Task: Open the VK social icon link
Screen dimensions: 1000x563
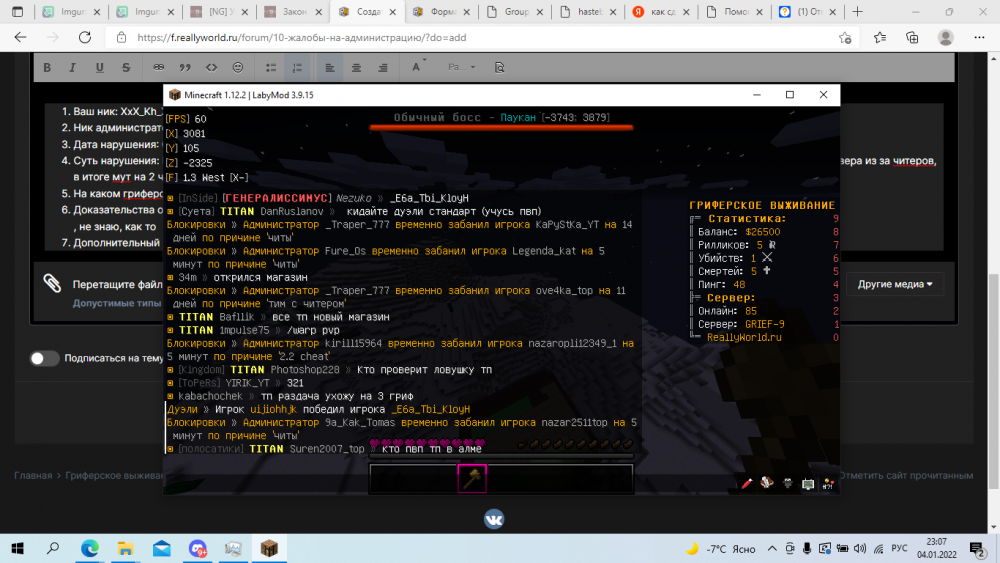Action: point(494,519)
